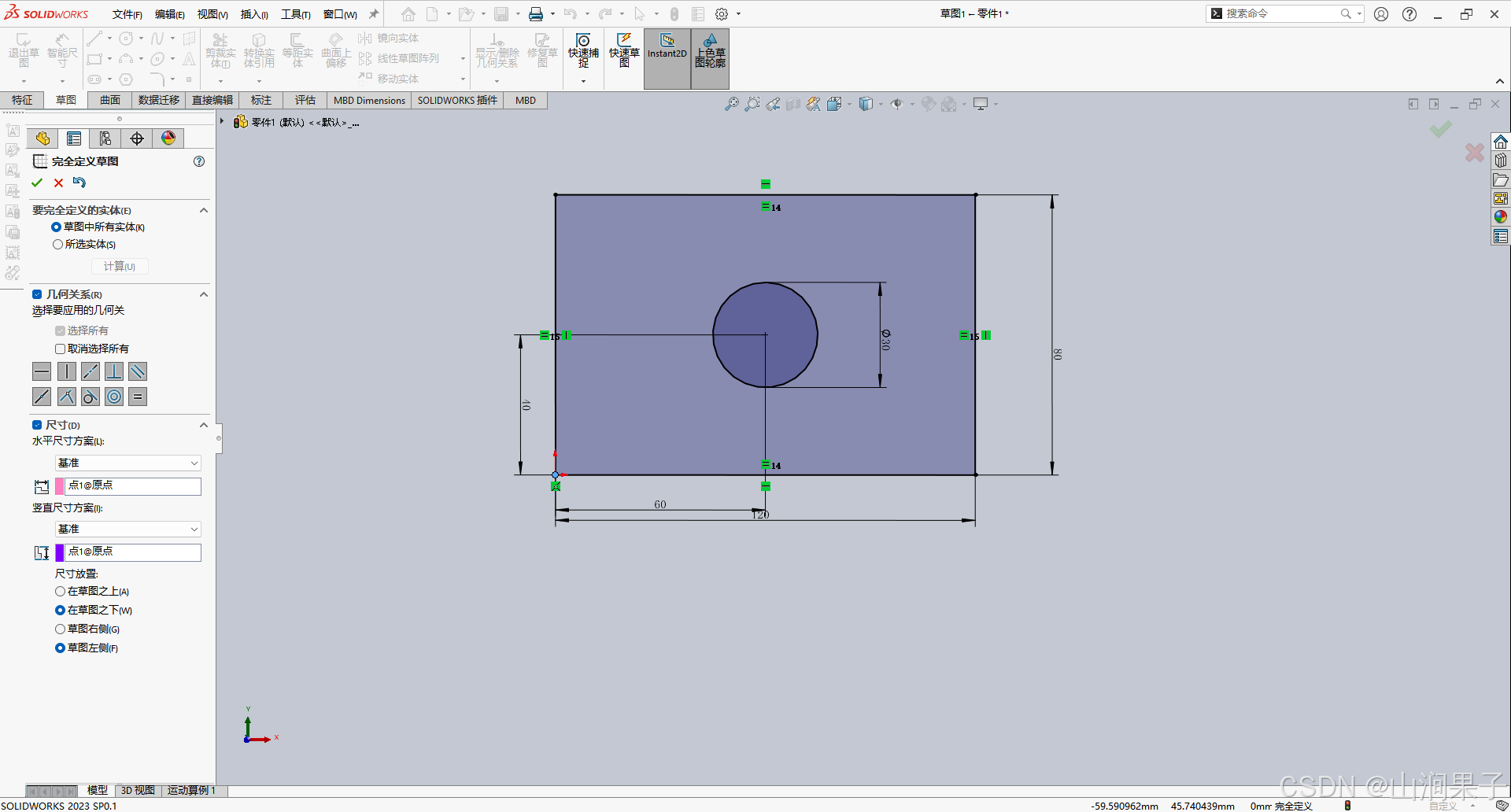Image resolution: width=1511 pixels, height=812 pixels.
Task: Switch to Features ribbon tab
Action: point(22,100)
